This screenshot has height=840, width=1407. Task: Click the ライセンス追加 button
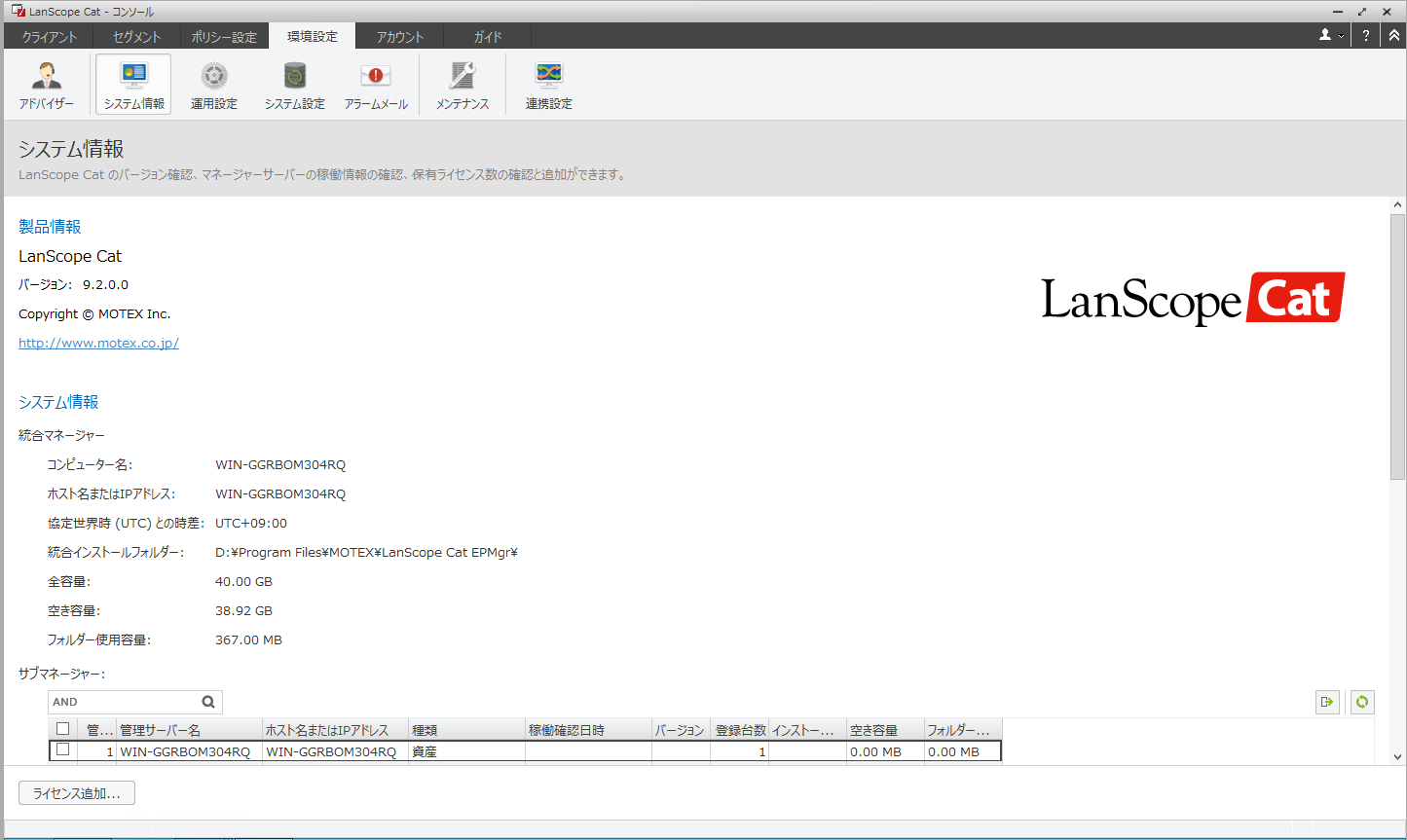pos(77,792)
